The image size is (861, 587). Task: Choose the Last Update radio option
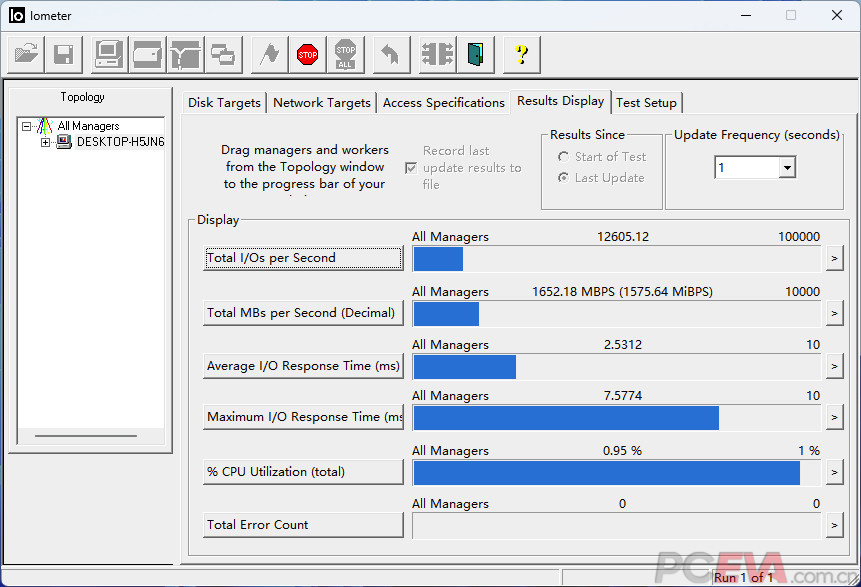564,178
